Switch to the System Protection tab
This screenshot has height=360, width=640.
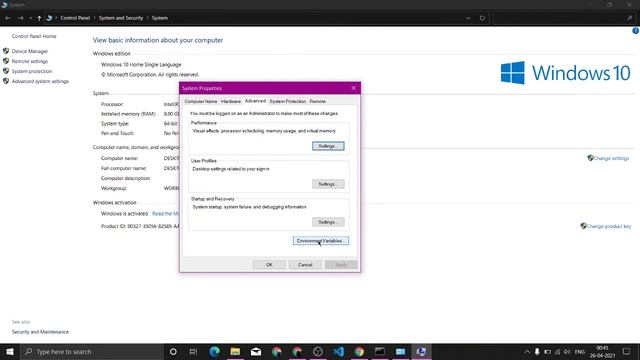tap(288, 101)
